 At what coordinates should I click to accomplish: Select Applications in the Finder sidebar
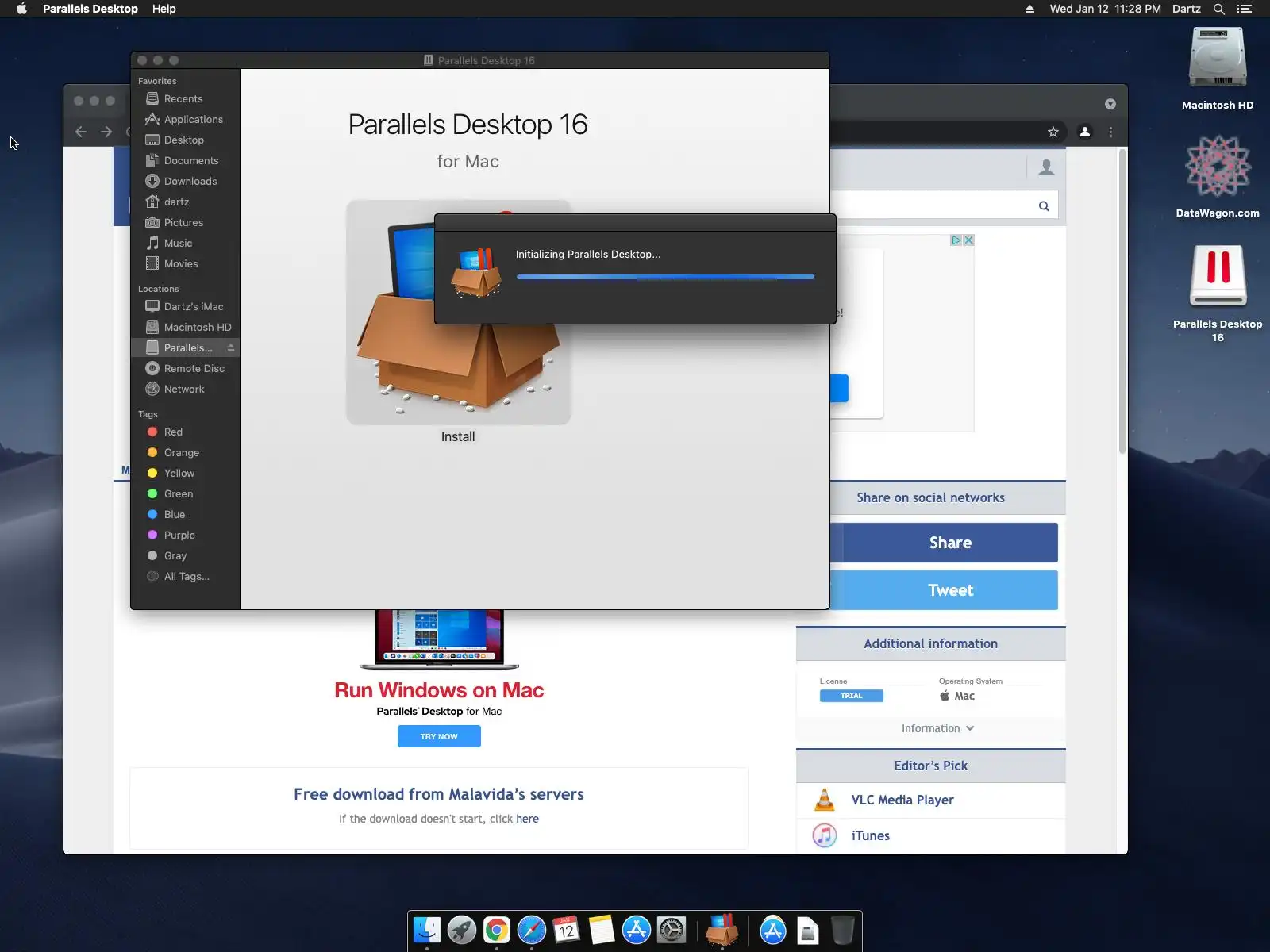pos(185,119)
